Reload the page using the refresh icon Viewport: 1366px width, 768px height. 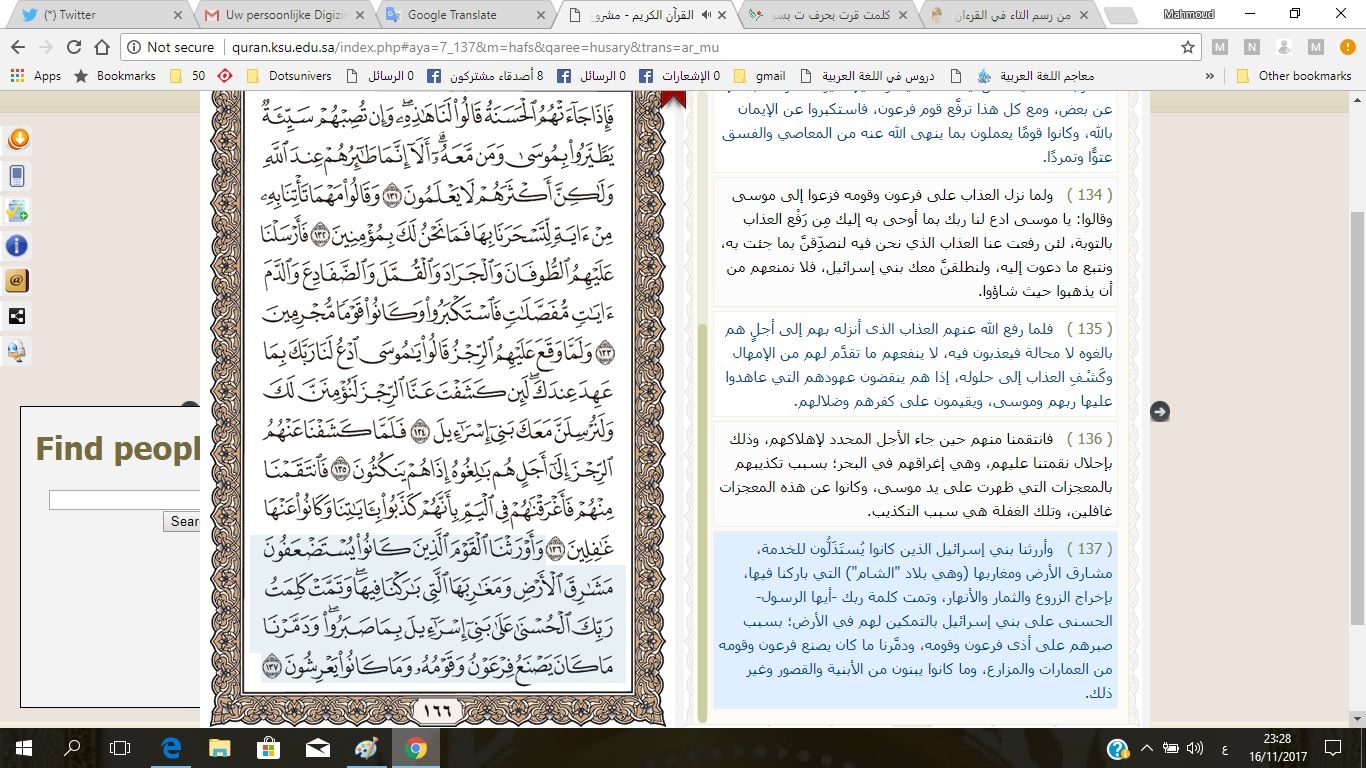click(x=74, y=47)
